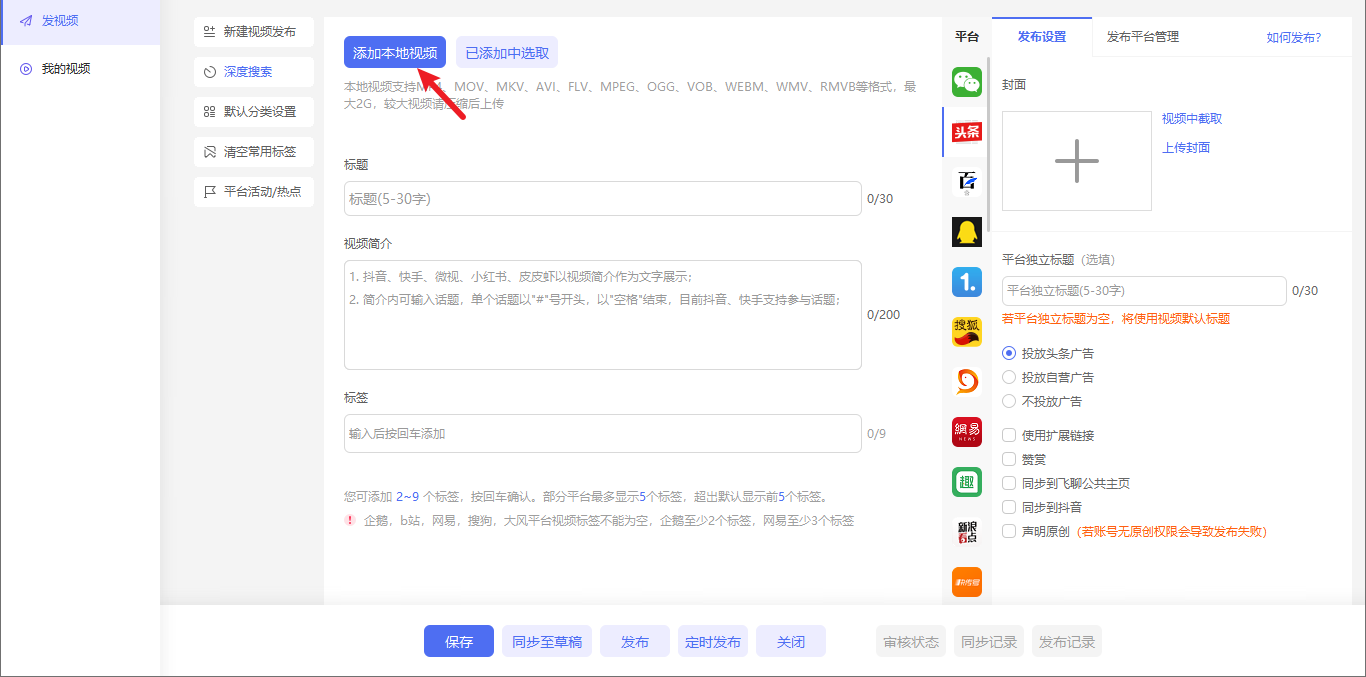Focus the 平台独立标题 input field
Screen dimensions: 1366x677
pyautogui.click(x=1144, y=291)
